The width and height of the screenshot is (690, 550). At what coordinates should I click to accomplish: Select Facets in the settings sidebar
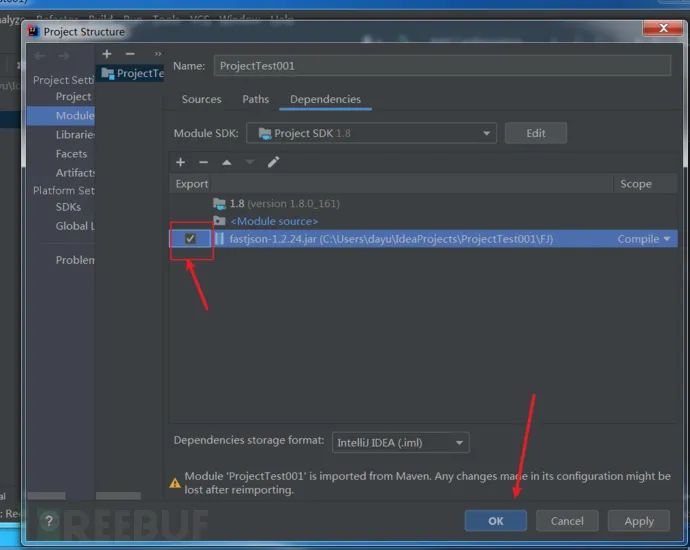pyautogui.click(x=71, y=154)
